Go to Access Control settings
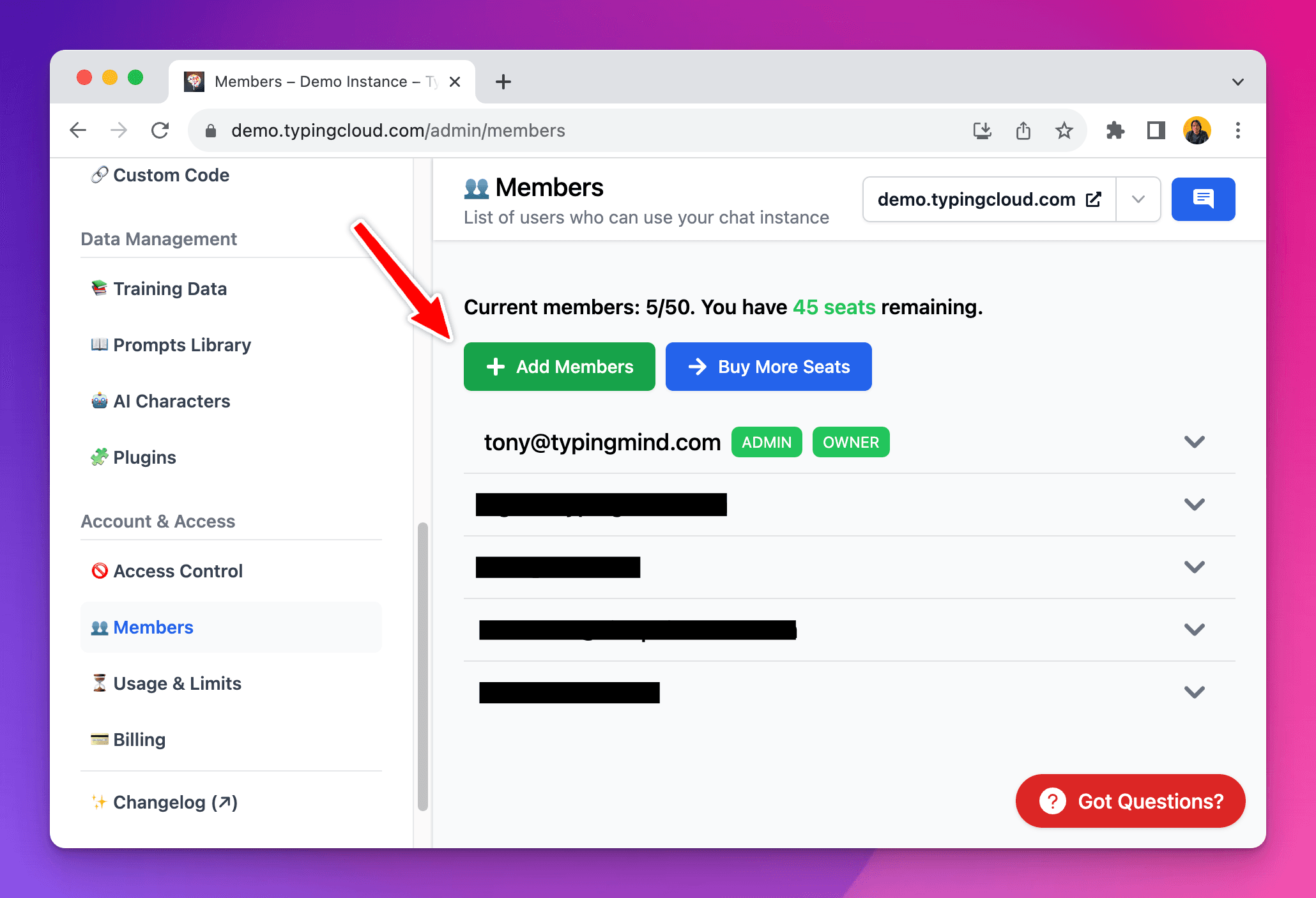 coord(178,571)
